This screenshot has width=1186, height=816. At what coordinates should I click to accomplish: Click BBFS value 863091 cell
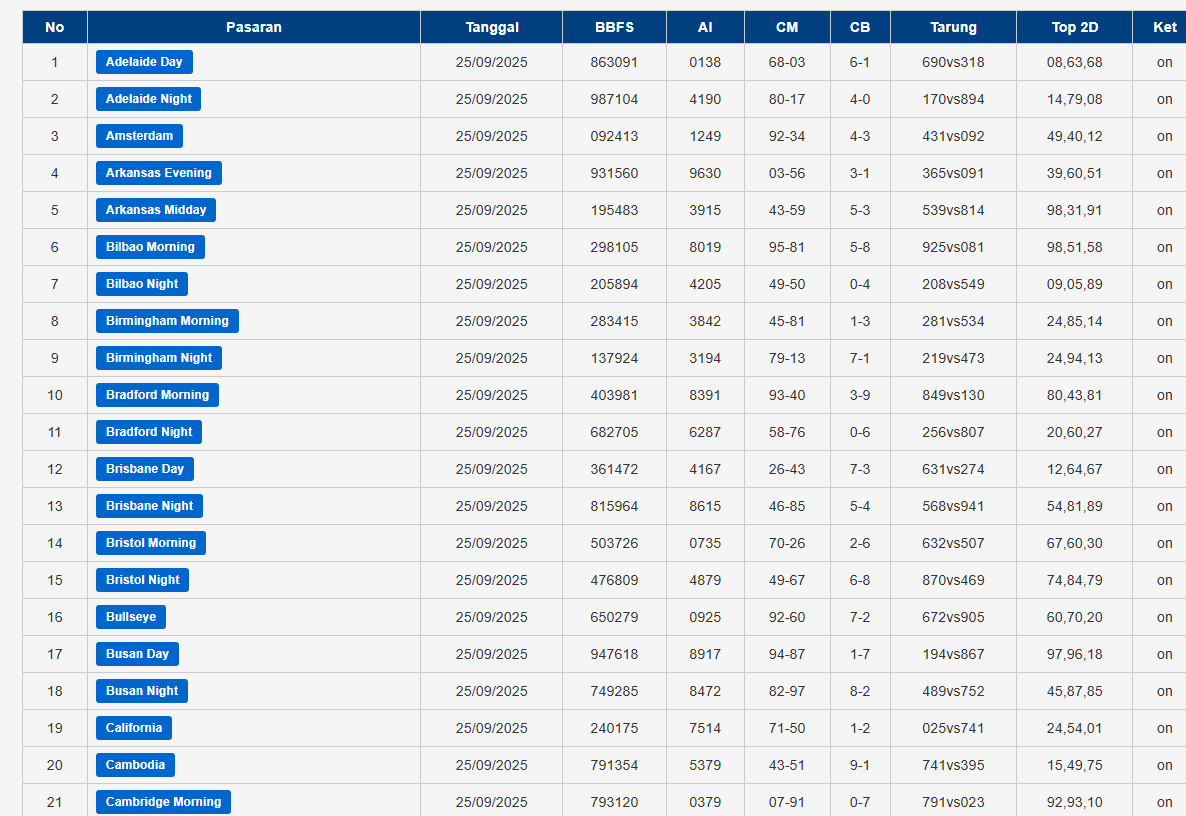[614, 62]
